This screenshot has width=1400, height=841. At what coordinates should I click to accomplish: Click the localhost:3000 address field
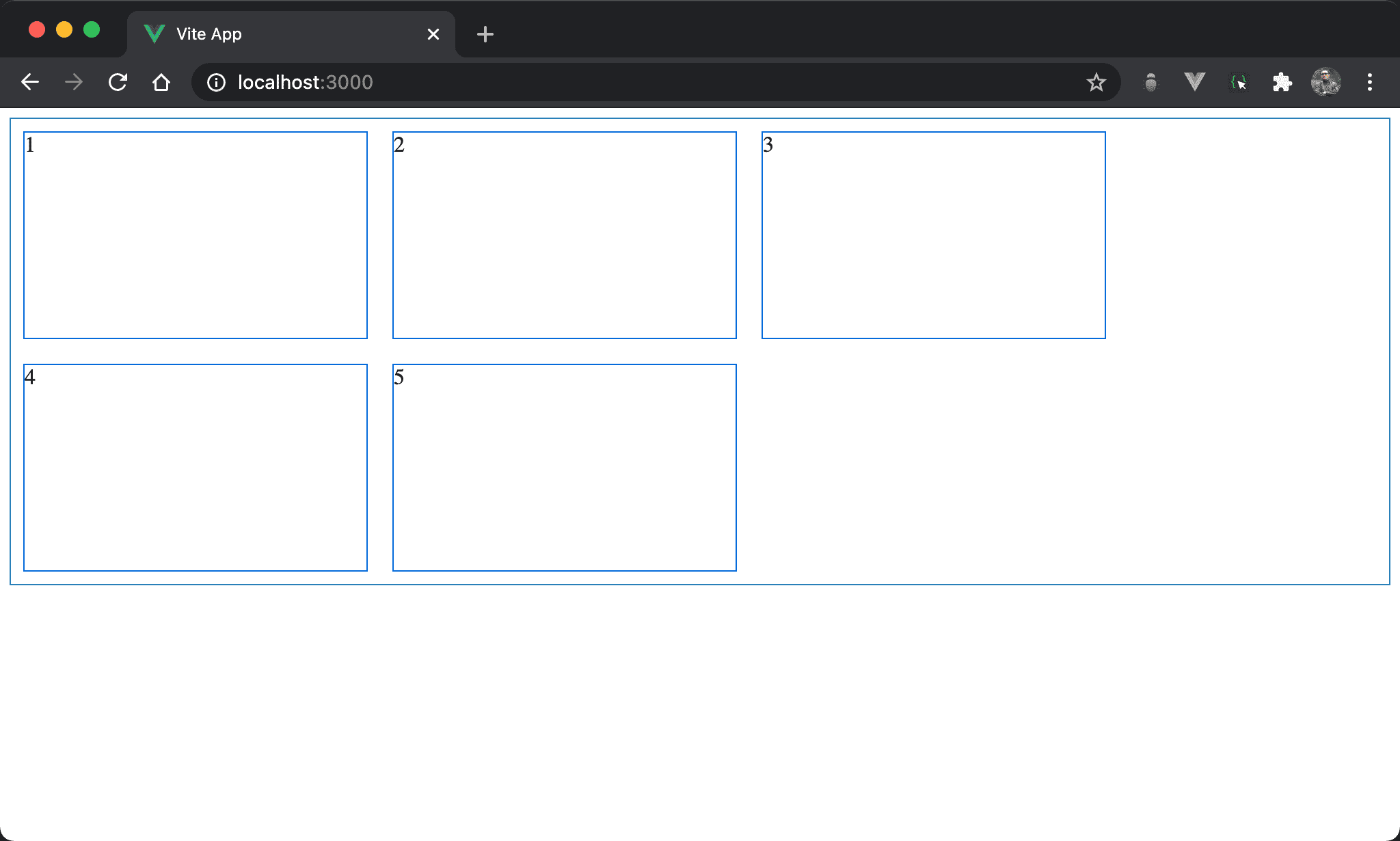click(615, 82)
